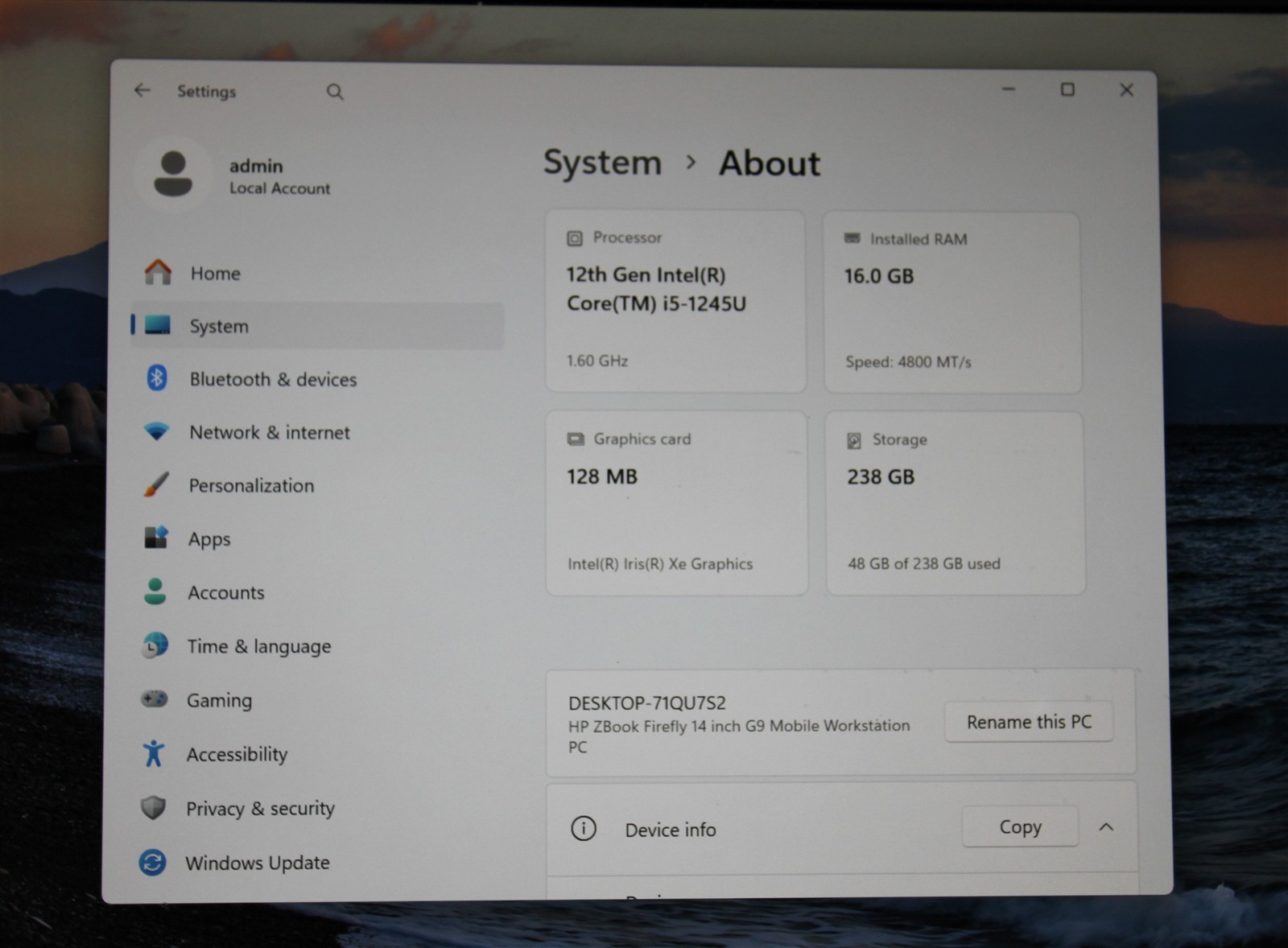The width and height of the screenshot is (1288, 948).
Task: Click the Home house icon
Action: [x=158, y=272]
